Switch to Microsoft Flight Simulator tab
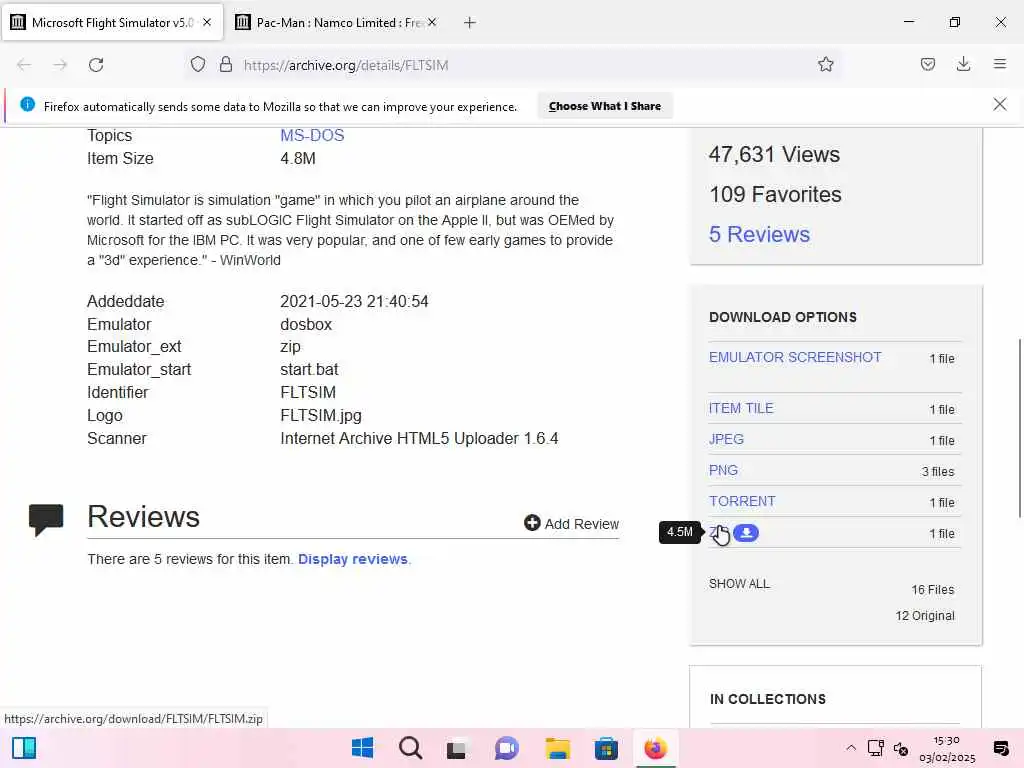Screen dimensions: 1024x768 tap(112, 22)
